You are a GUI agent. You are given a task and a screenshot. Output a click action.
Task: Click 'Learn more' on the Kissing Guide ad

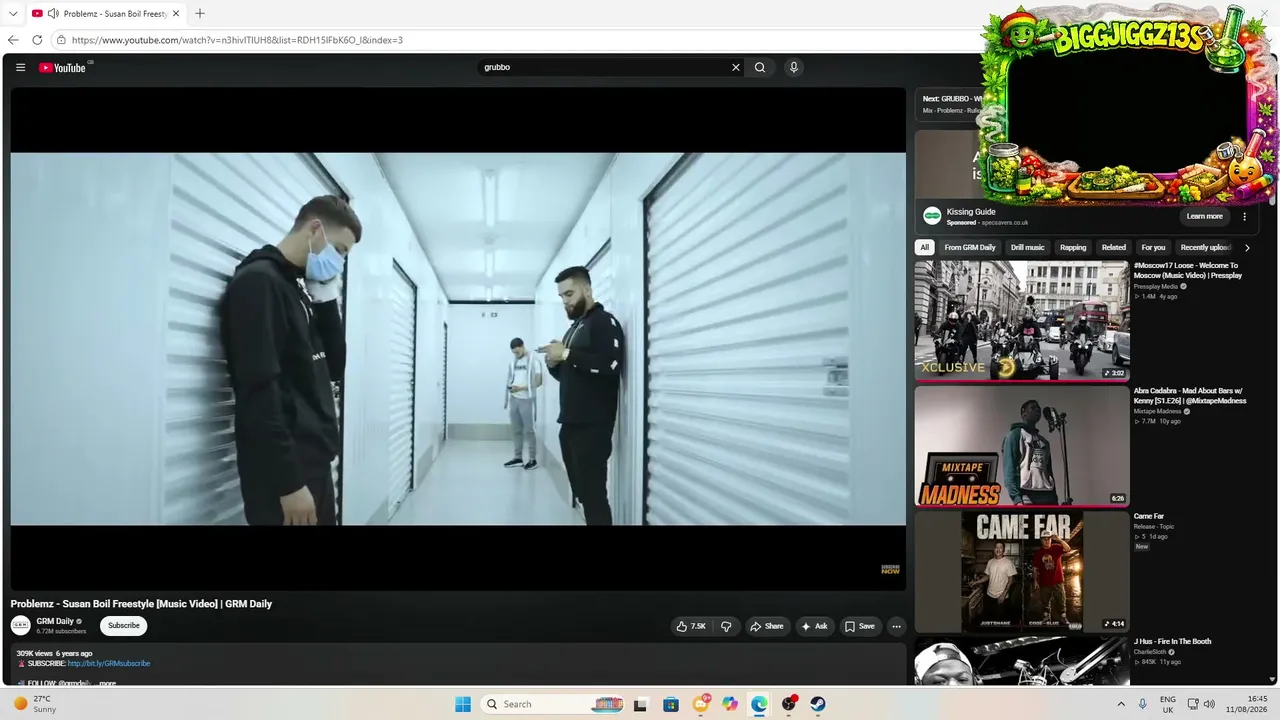click(x=1204, y=216)
